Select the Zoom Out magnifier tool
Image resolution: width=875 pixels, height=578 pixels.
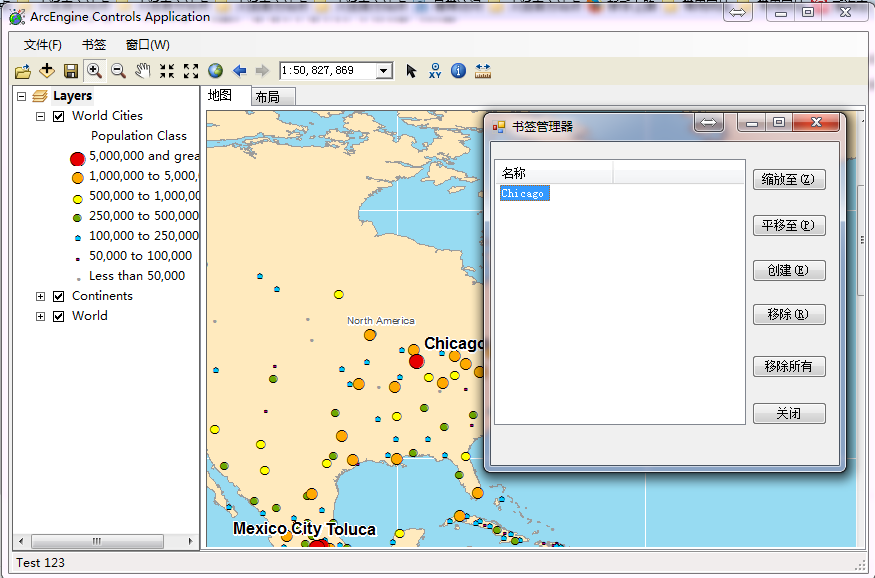coord(118,71)
